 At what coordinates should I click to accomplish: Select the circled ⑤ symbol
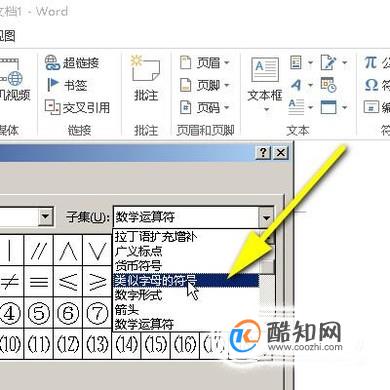coord(39,312)
